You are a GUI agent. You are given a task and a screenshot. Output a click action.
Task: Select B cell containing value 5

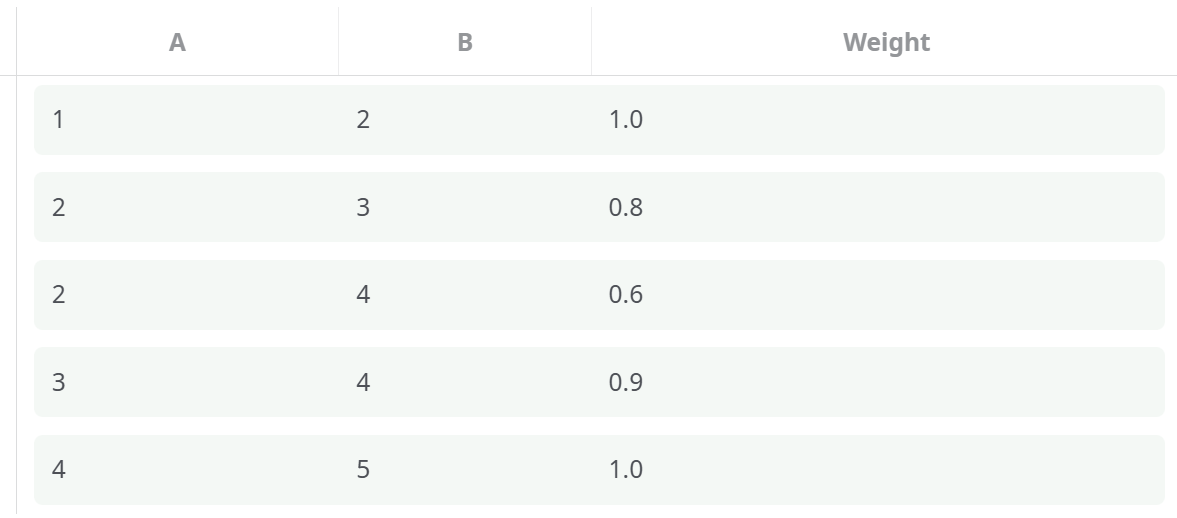click(x=363, y=469)
